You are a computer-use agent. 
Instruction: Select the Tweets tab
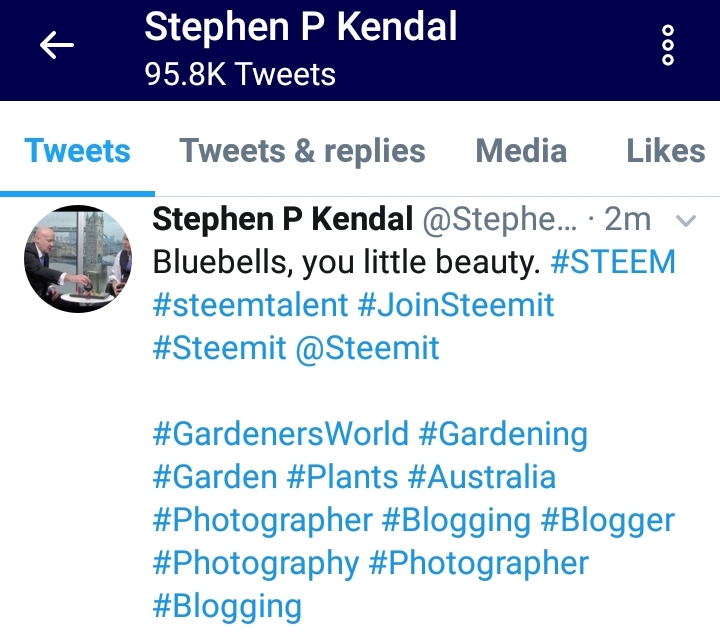[77, 151]
